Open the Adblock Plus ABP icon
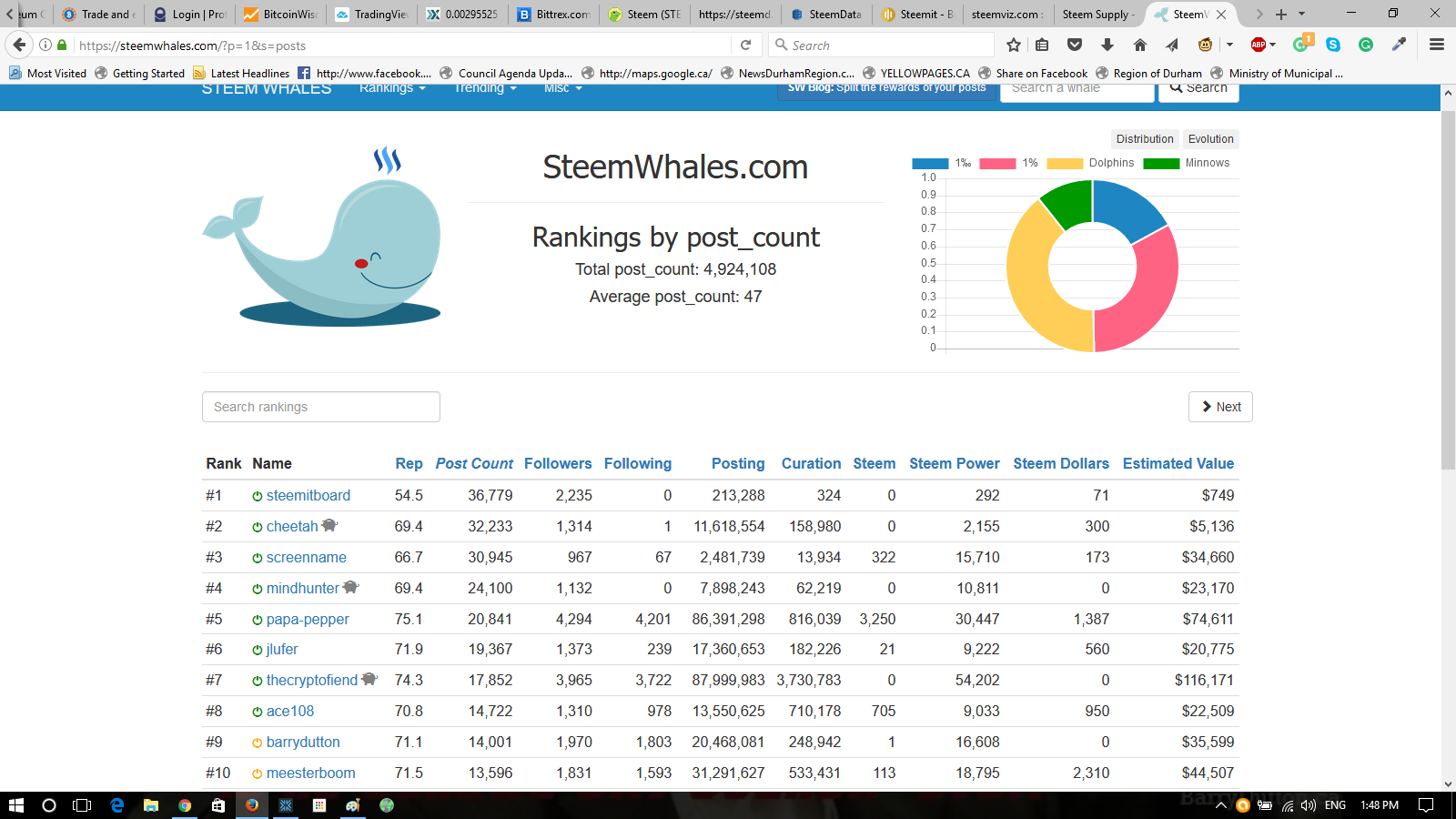Screen dimensions: 1456x819 [1259, 45]
